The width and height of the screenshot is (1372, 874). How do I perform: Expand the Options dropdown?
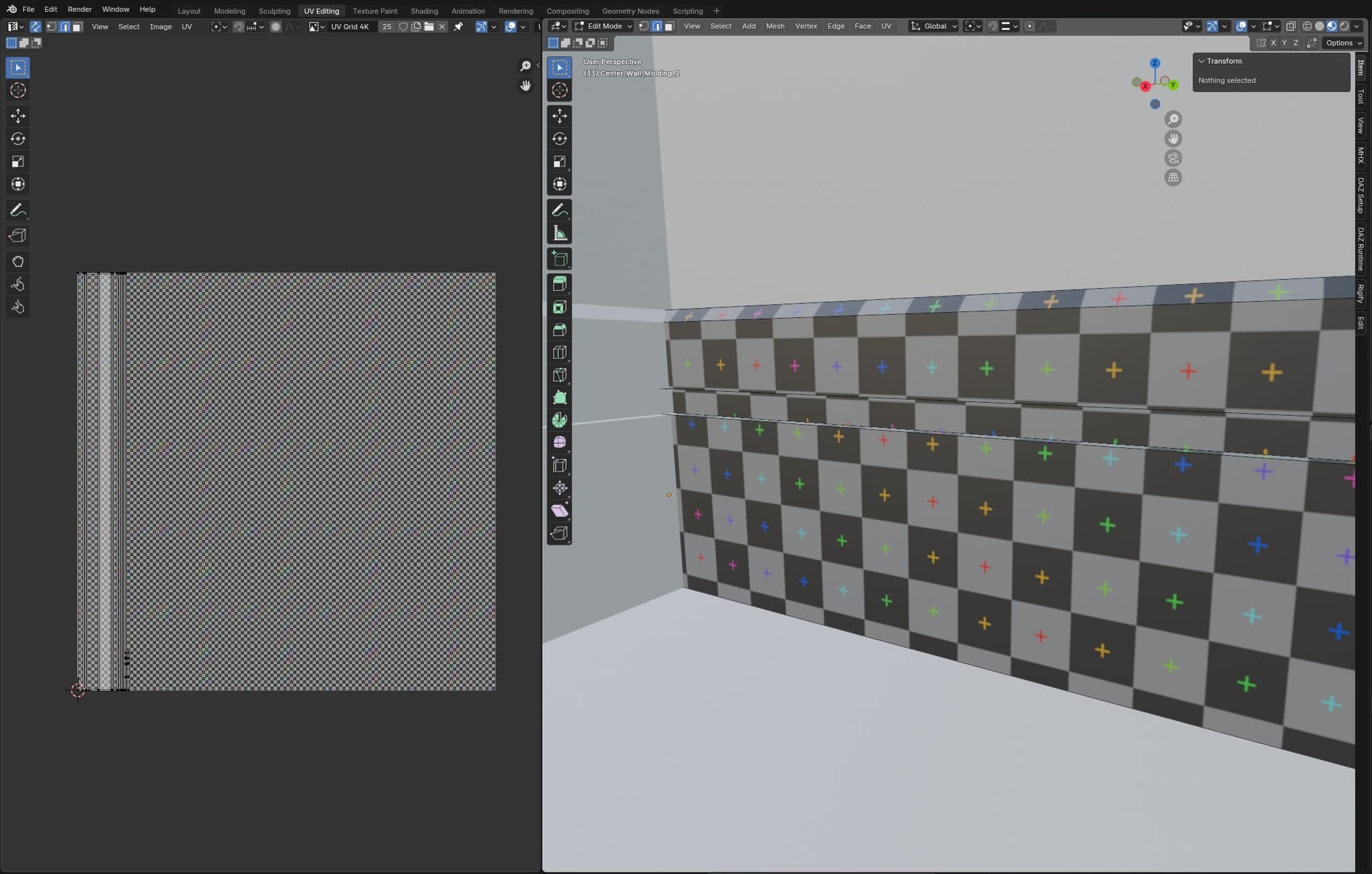[1343, 43]
